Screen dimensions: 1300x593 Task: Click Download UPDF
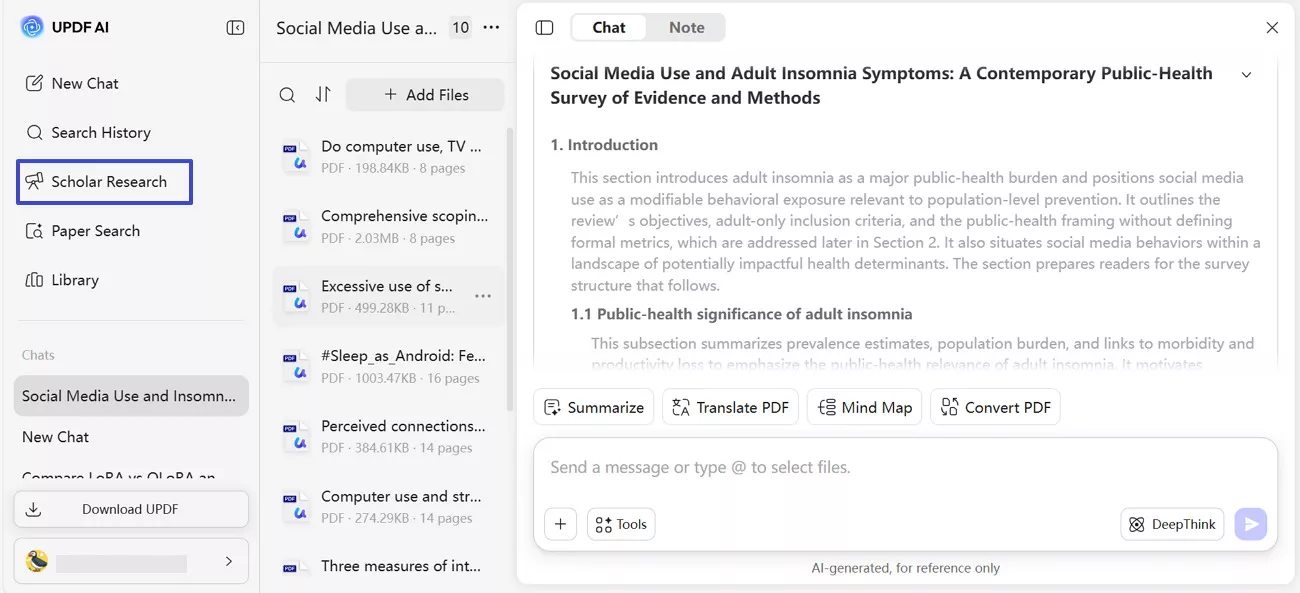(x=130, y=509)
